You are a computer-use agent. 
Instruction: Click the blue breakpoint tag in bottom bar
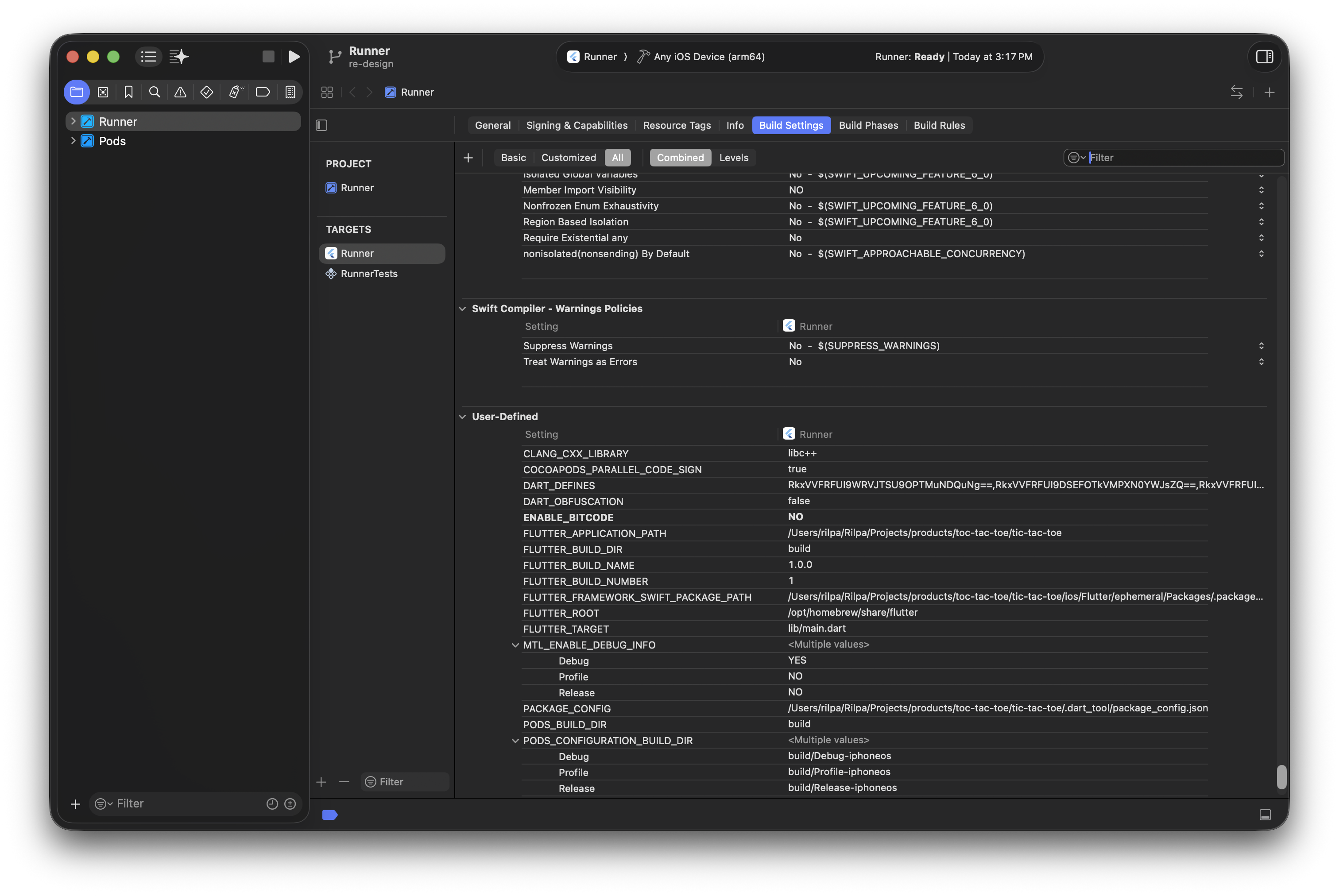(x=330, y=815)
